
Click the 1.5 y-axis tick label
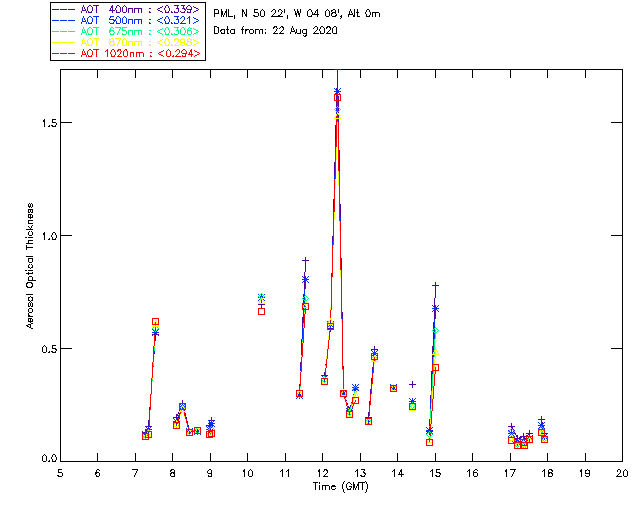point(49,122)
